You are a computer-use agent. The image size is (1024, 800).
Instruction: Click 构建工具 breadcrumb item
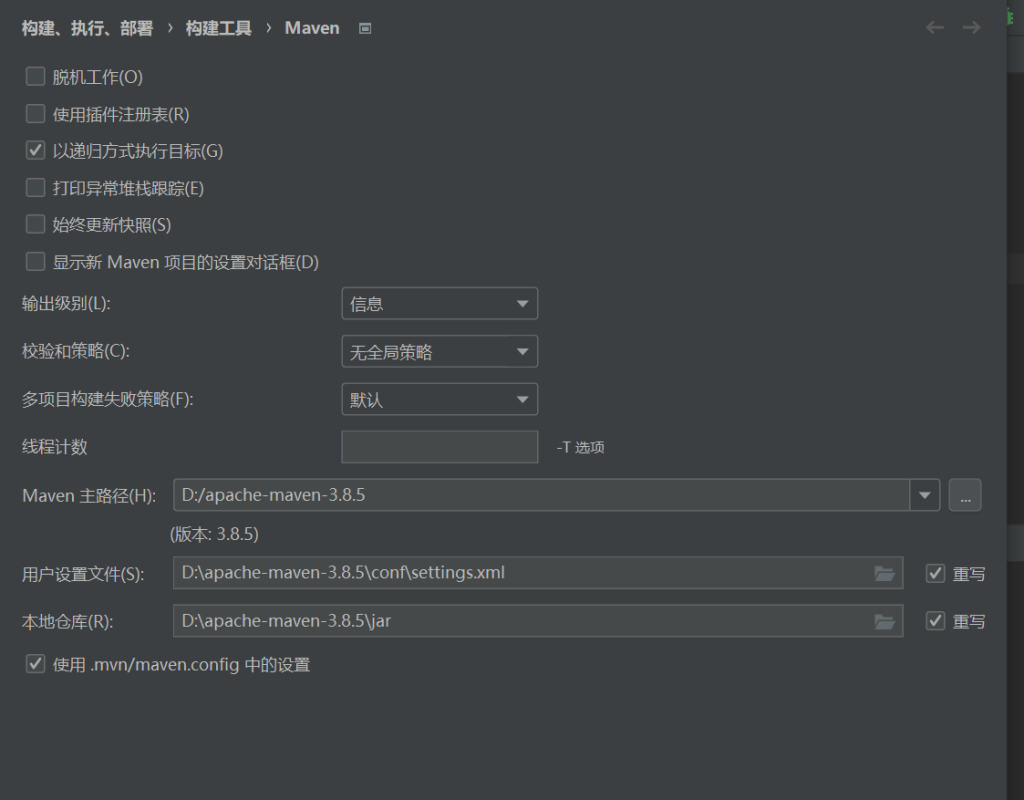point(219,29)
